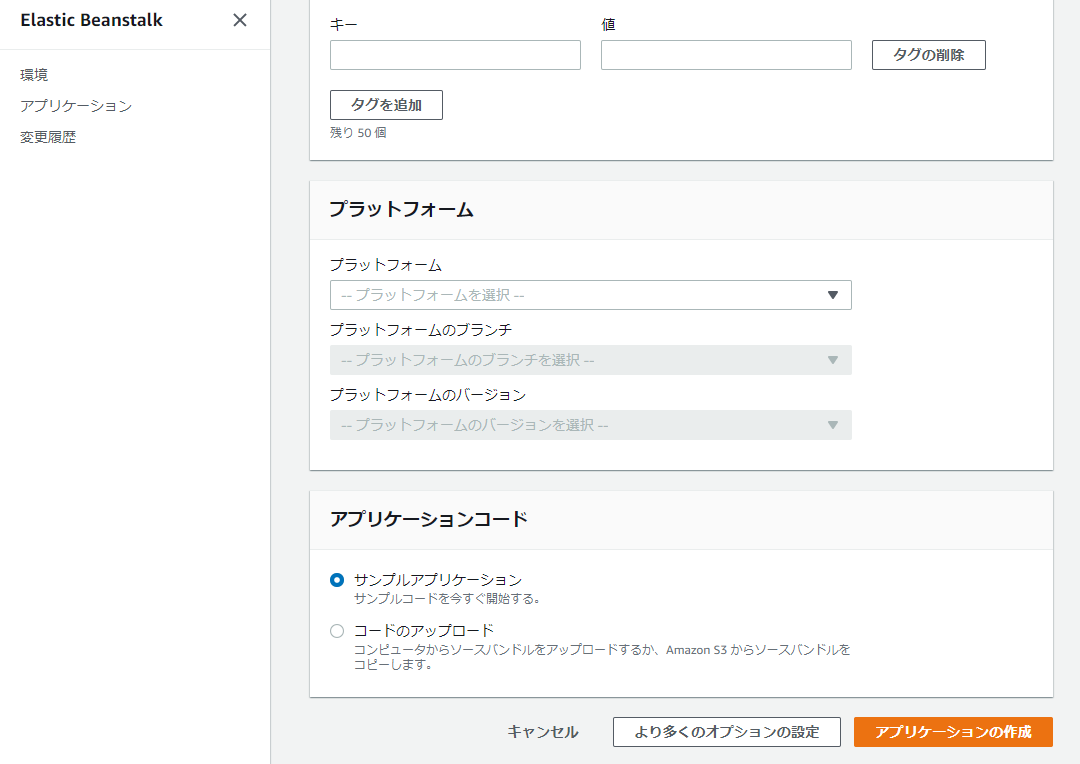Click the キー tag input field
The image size is (1080, 764).
pyautogui.click(x=455, y=55)
